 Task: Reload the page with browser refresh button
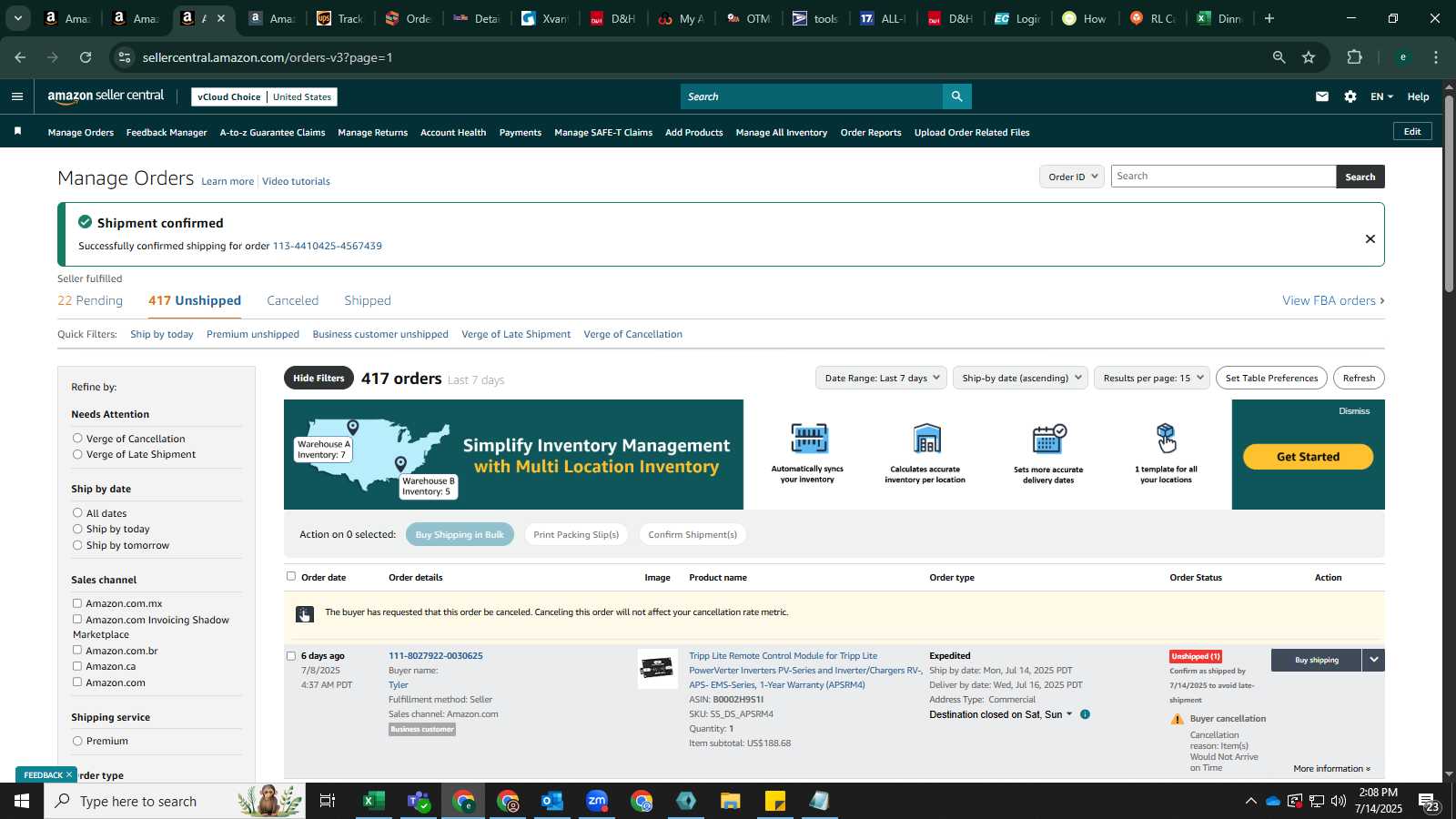(86, 57)
